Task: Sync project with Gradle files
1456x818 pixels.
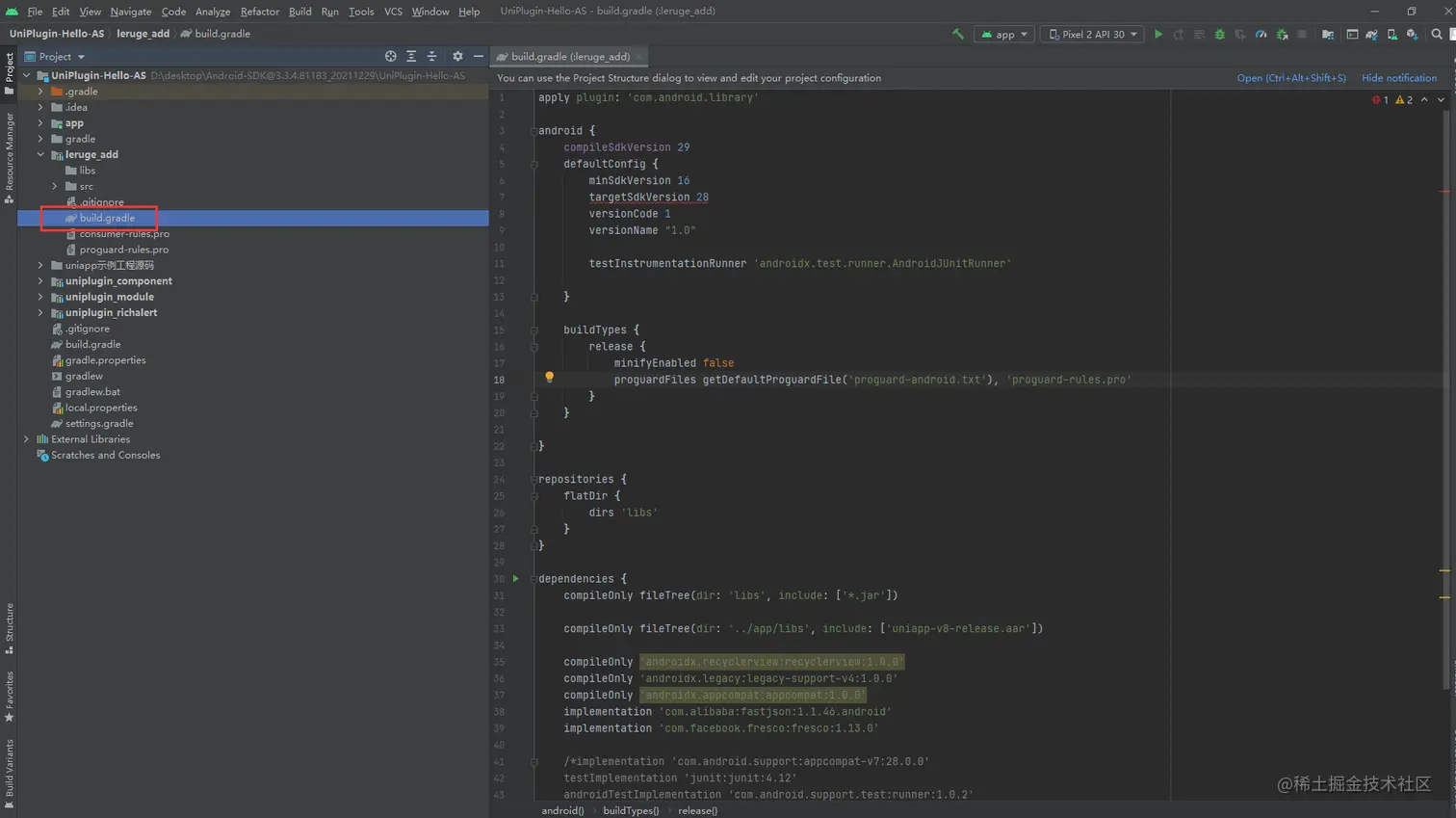Action: [1371, 35]
